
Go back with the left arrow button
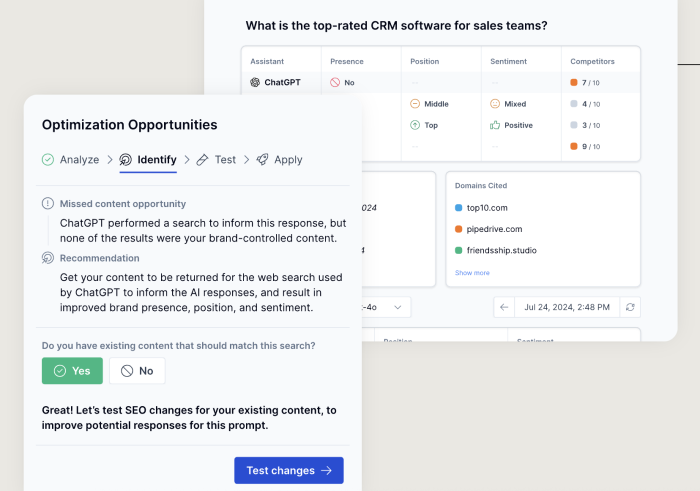tap(504, 308)
